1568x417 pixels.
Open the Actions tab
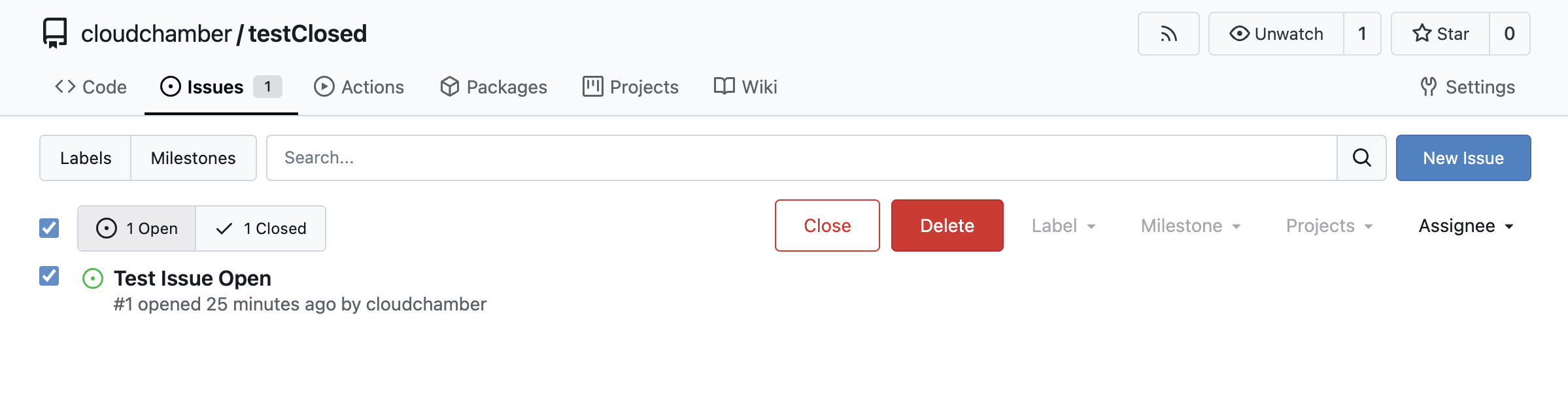point(359,87)
